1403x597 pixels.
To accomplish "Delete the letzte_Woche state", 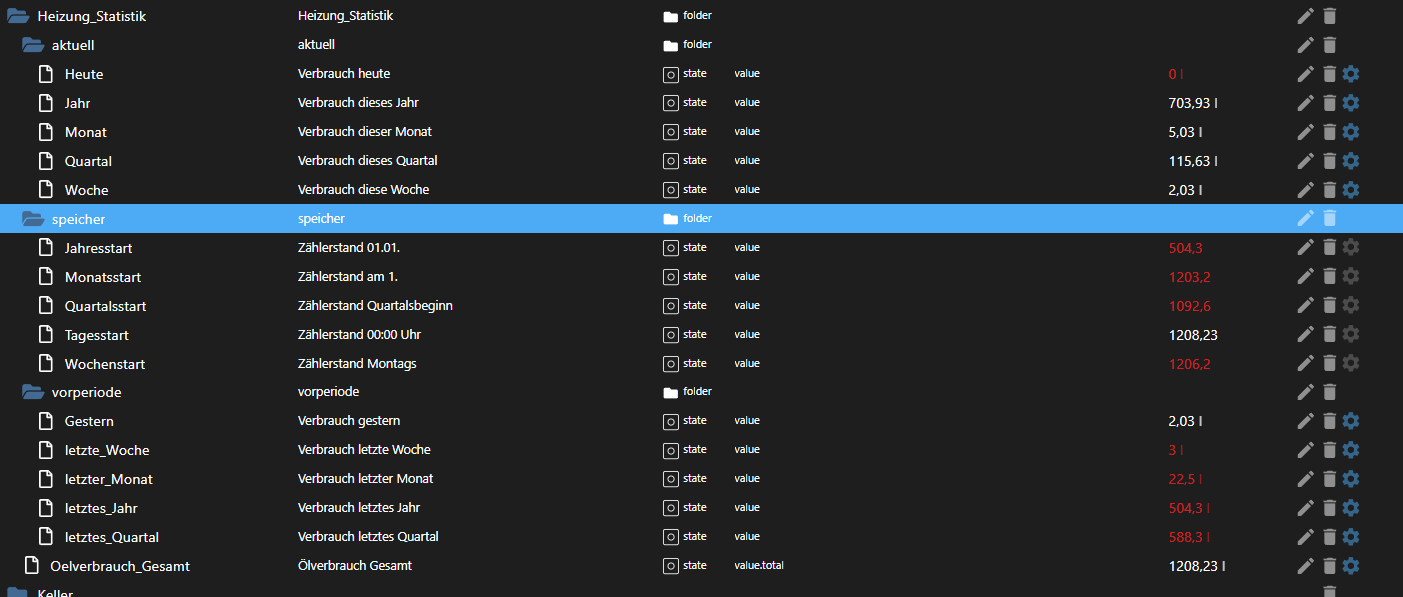I will coord(1329,451).
